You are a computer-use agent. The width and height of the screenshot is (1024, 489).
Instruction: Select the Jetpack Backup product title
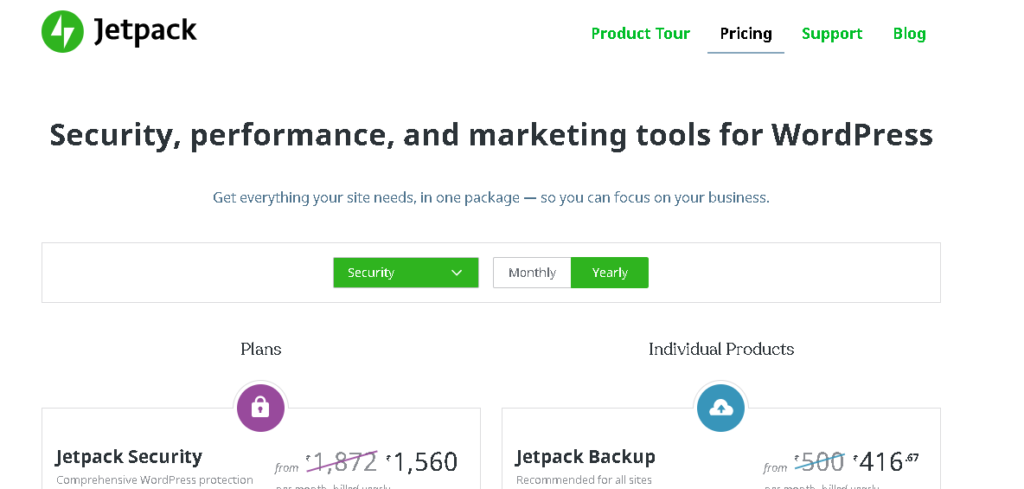coord(585,456)
